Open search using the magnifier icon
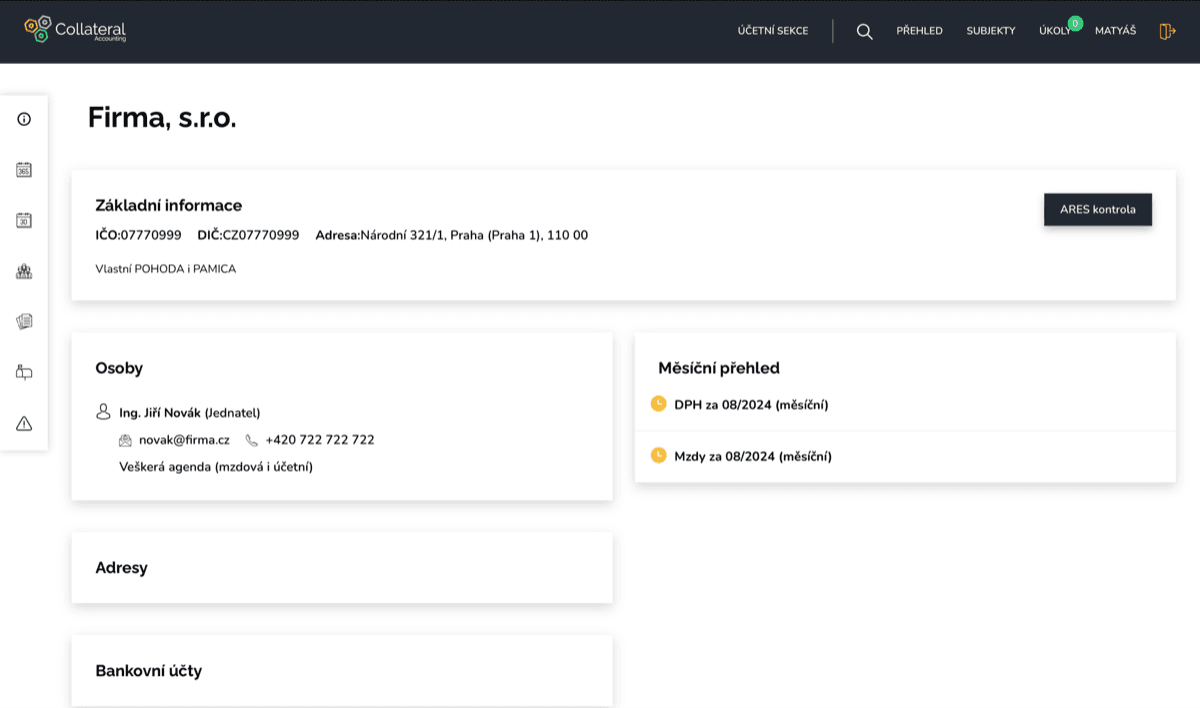Viewport: 1200px width, 708px height. 863,31
